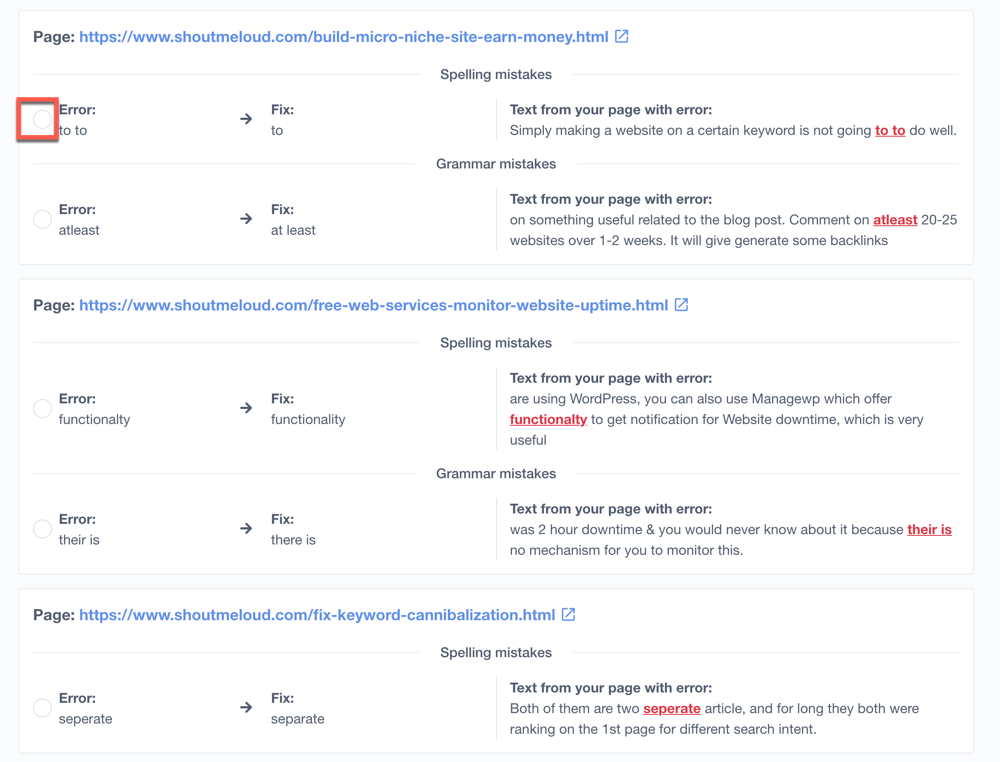Visit the free-web-services-monitor-website-uptime URL
Image resolution: width=1000 pixels, height=762 pixels.
(373, 305)
